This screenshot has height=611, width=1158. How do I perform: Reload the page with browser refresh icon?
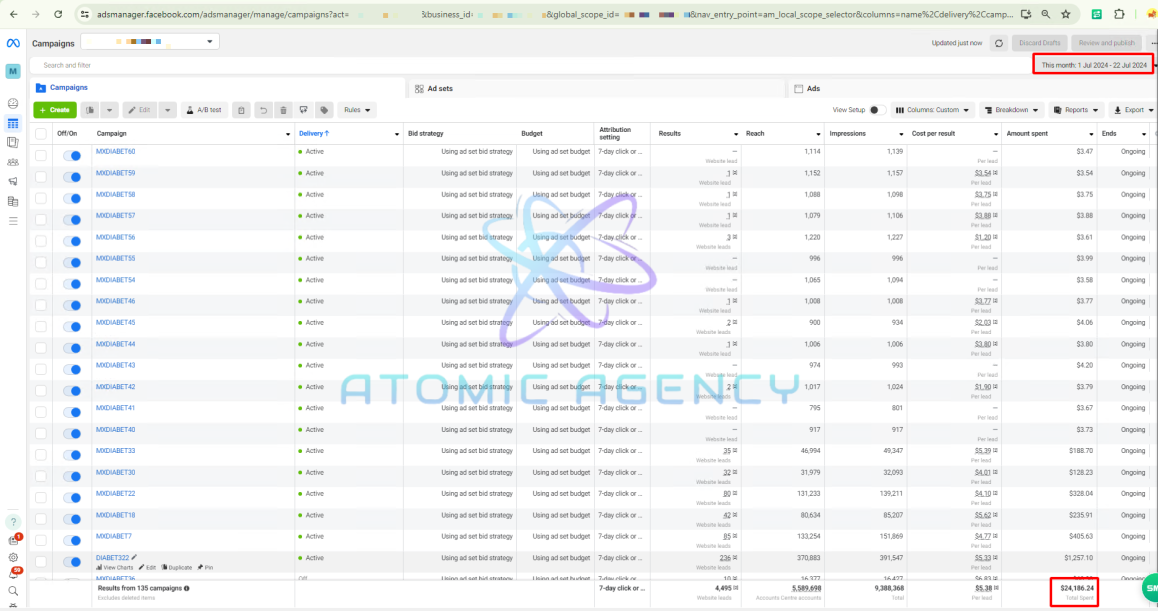pyautogui.click(x=58, y=14)
